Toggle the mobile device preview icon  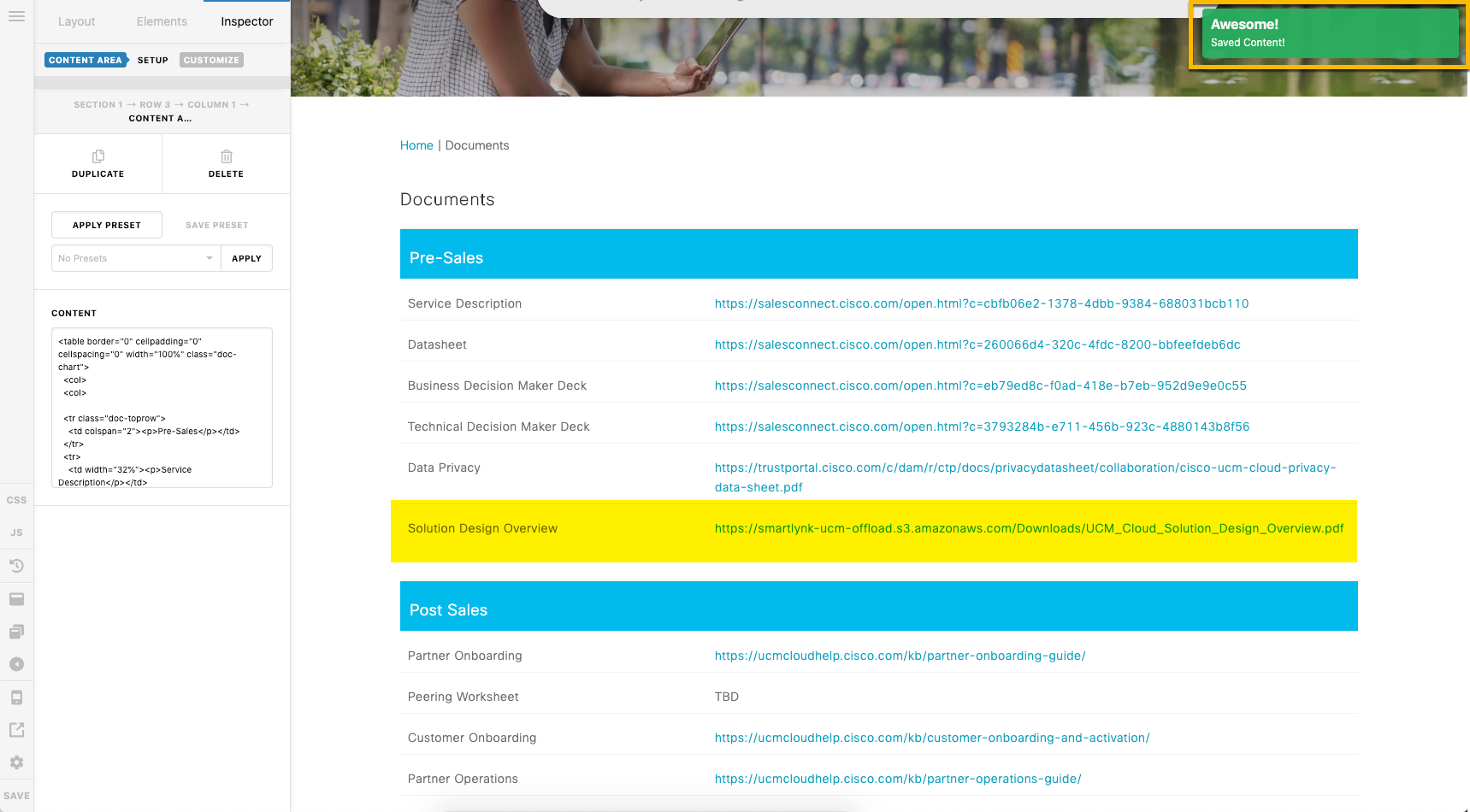click(16, 697)
